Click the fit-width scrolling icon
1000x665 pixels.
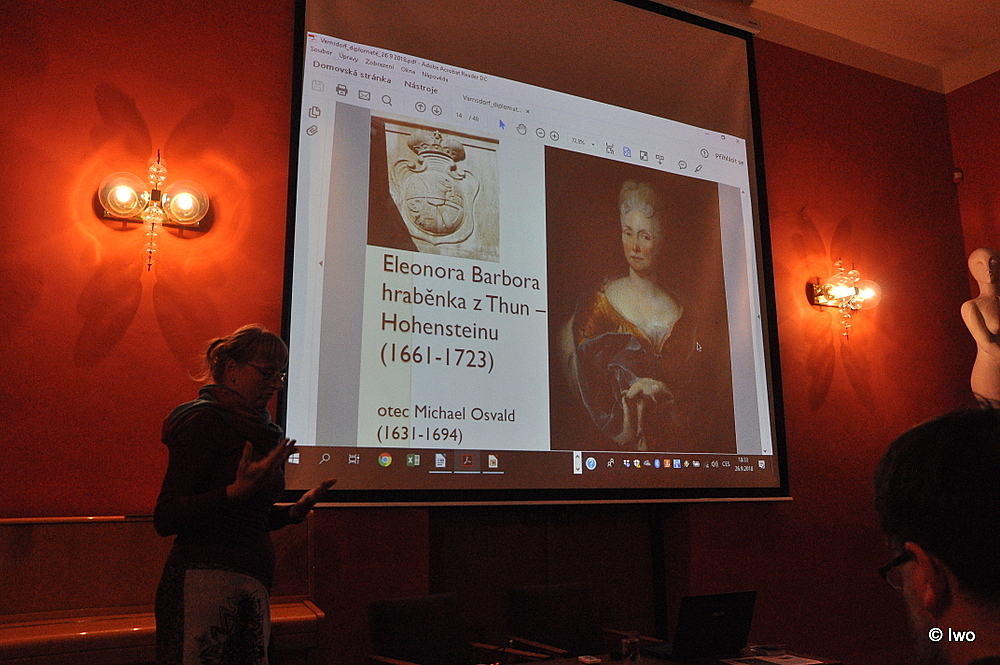(x=610, y=149)
